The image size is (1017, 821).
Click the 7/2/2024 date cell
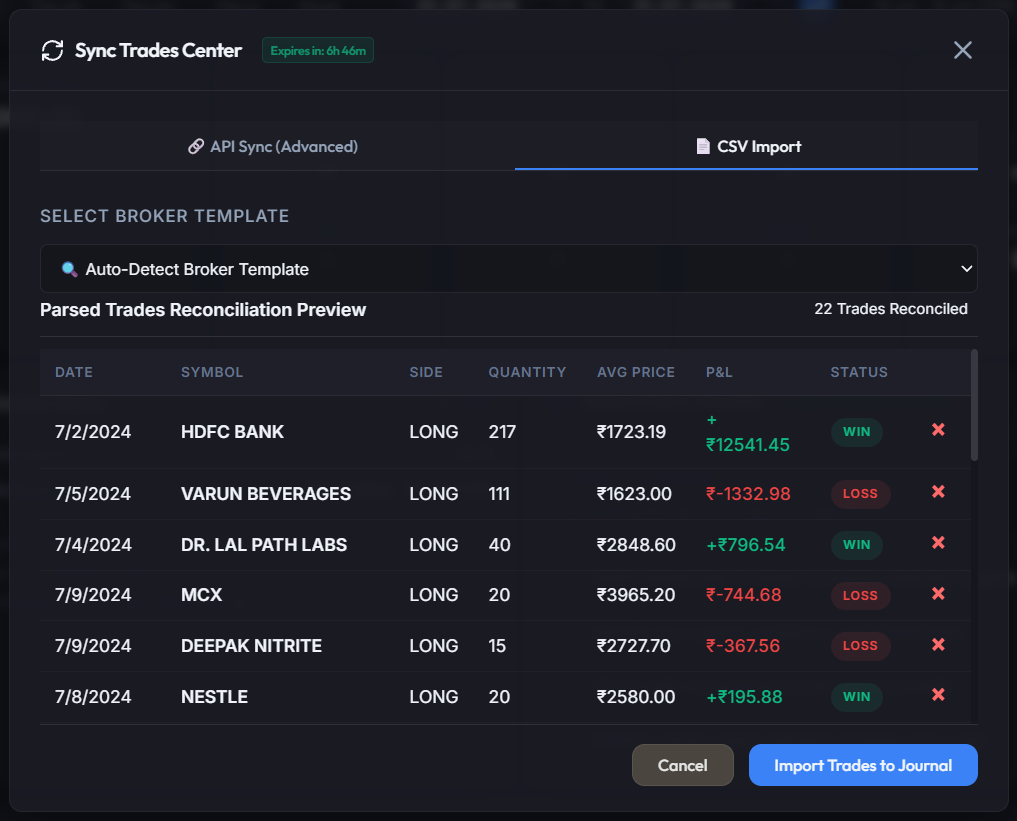coord(93,432)
